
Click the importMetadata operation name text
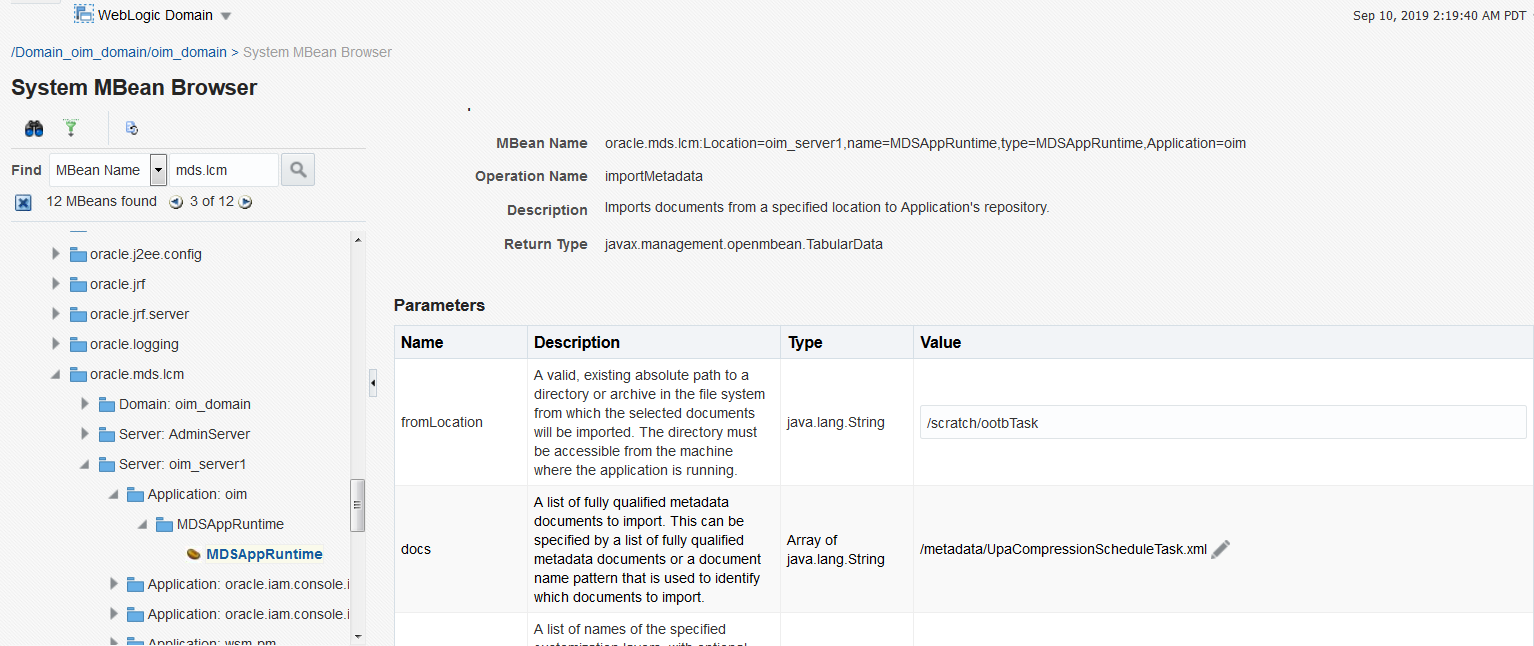[654, 176]
